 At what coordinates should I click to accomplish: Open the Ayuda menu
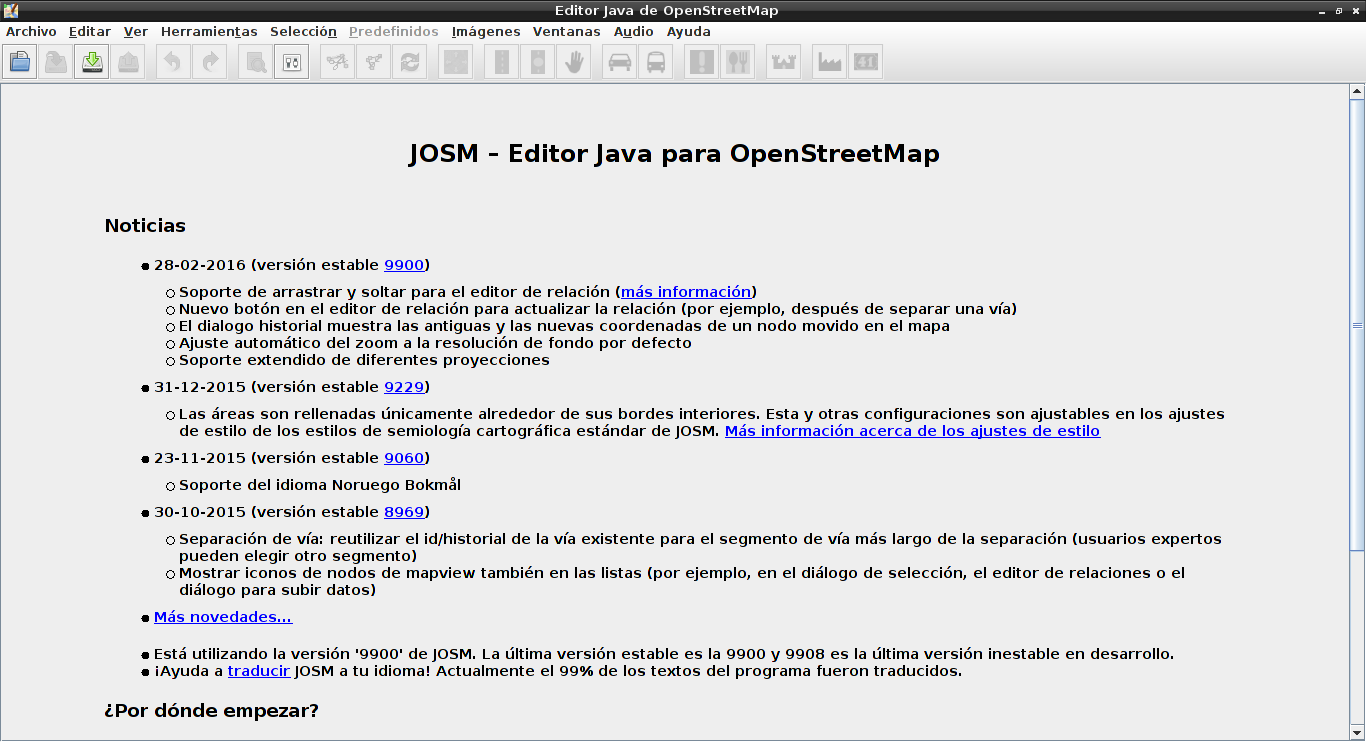[689, 31]
